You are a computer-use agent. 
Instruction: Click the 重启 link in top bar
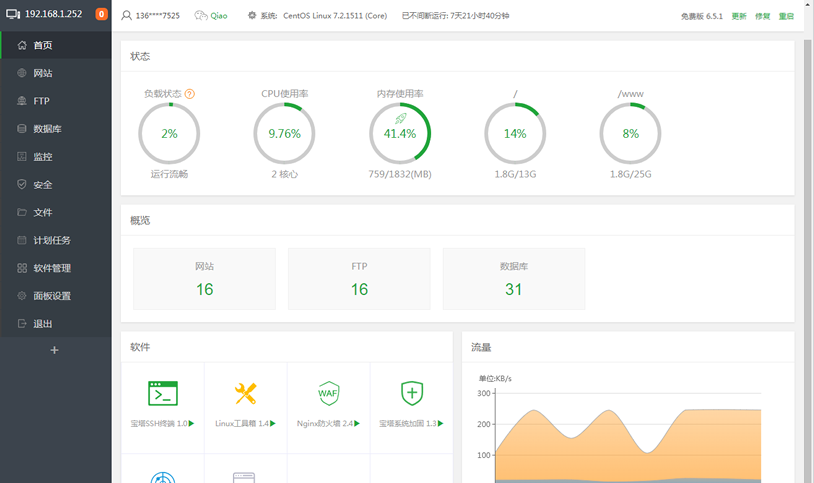786,16
